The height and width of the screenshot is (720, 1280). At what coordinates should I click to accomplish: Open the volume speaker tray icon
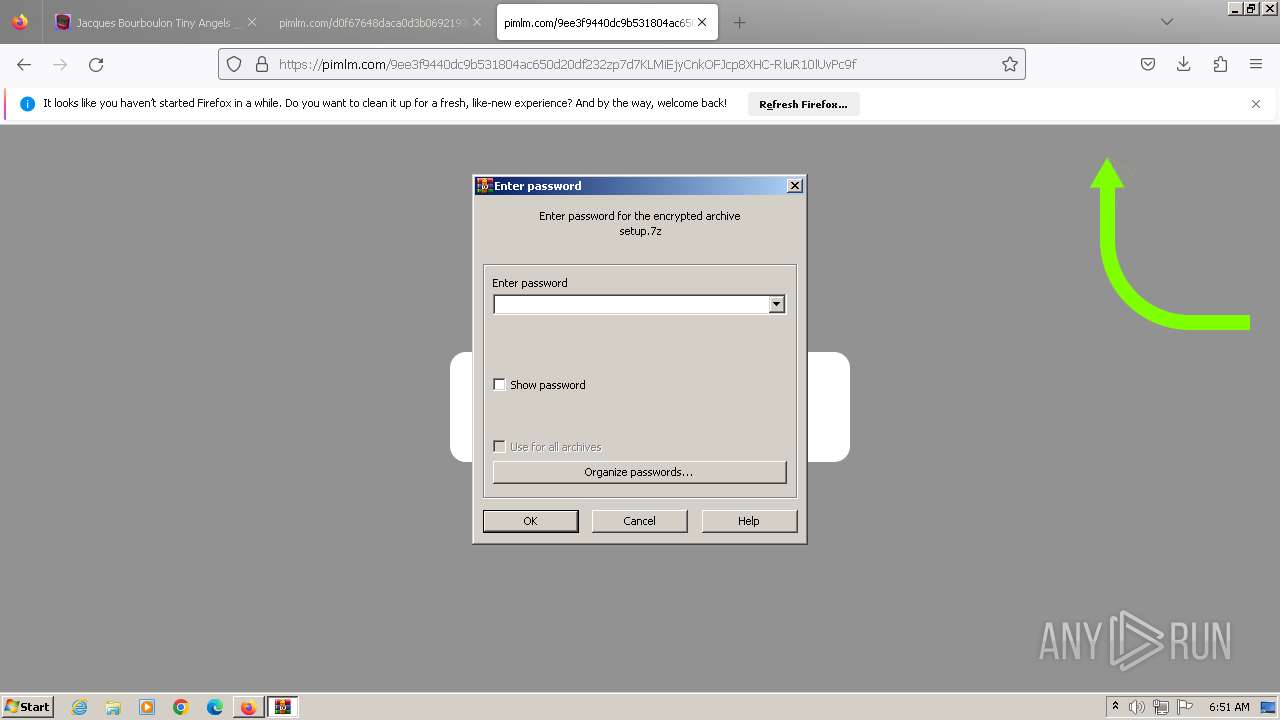(x=1137, y=707)
